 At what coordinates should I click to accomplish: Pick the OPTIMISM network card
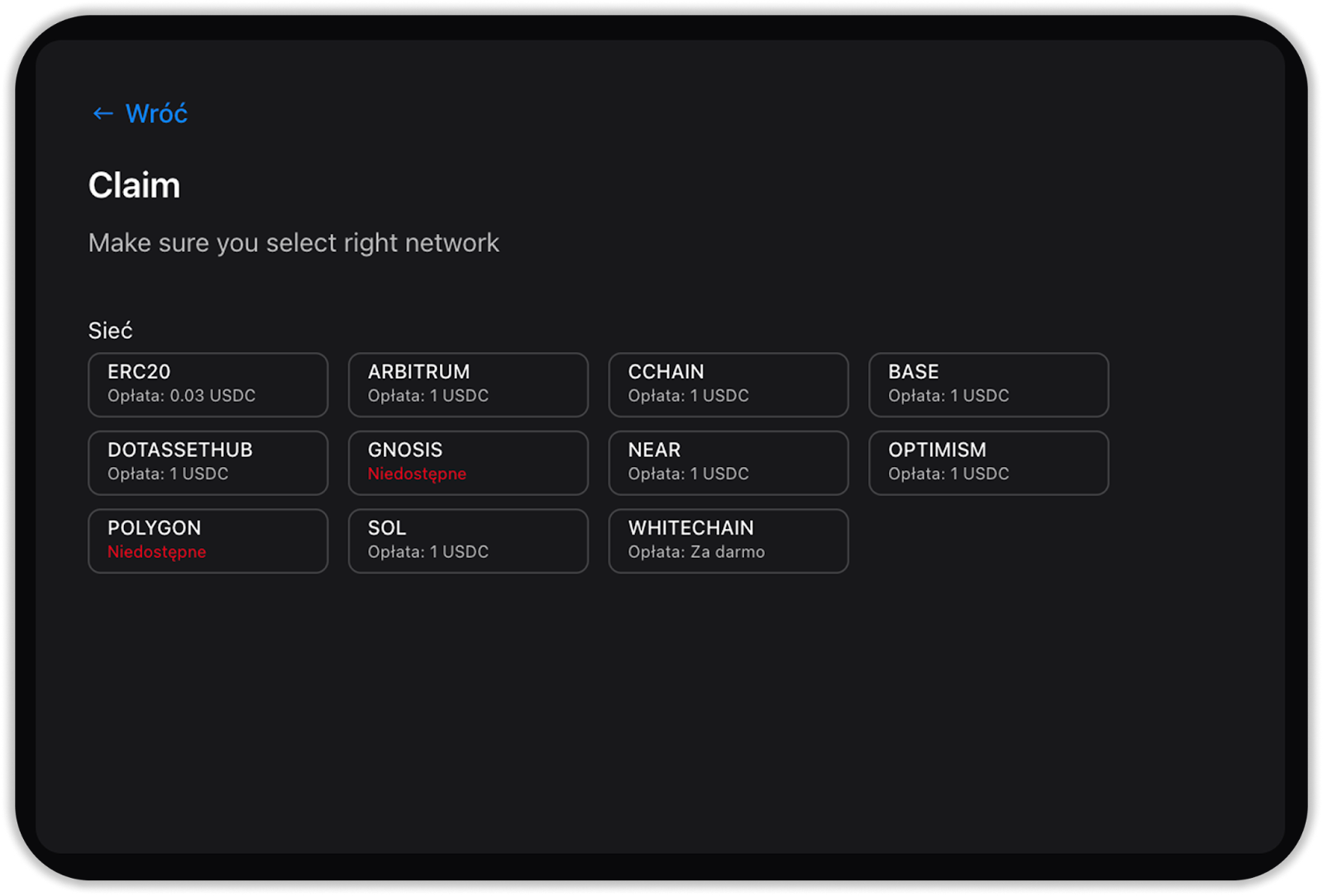pyautogui.click(x=988, y=462)
